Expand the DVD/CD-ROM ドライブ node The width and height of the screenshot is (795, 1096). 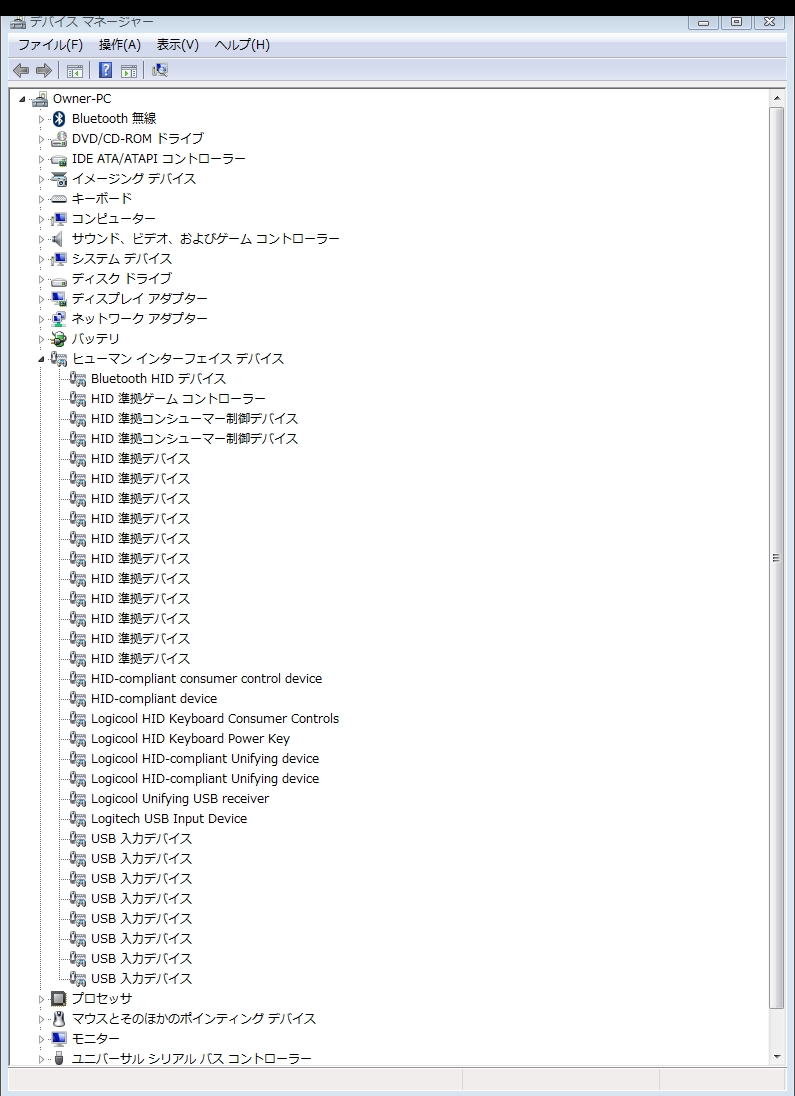[x=41, y=139]
